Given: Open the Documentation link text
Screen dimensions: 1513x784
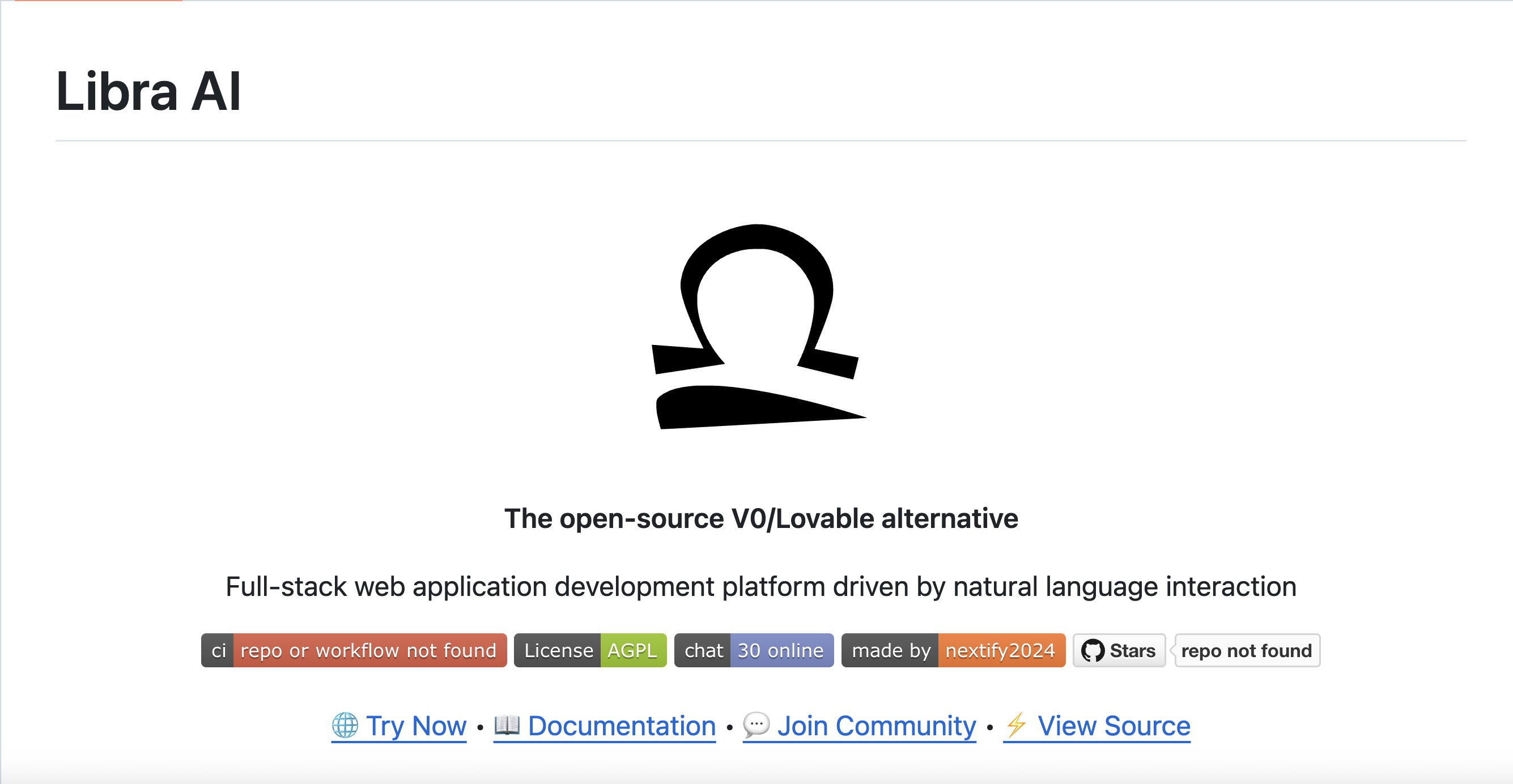Looking at the screenshot, I should (x=622, y=726).
